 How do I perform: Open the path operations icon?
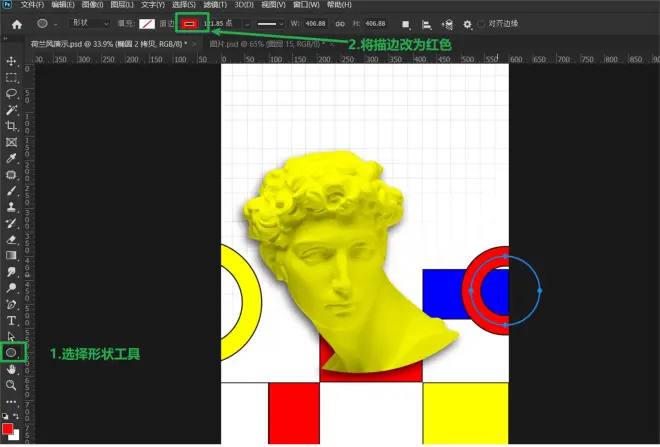pos(406,24)
